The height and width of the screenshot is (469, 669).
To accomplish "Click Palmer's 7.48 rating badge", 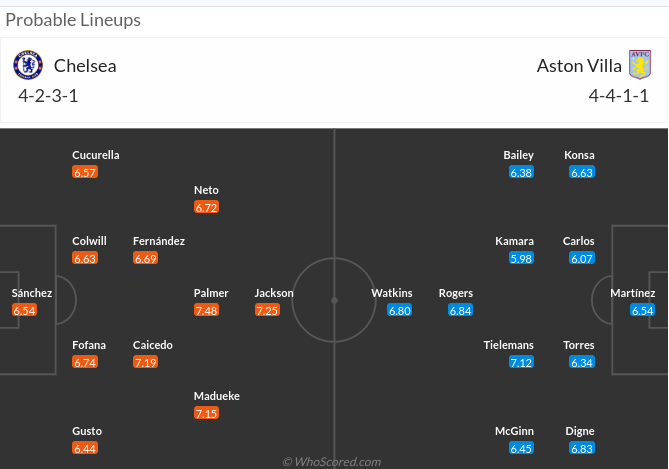I will click(206, 311).
